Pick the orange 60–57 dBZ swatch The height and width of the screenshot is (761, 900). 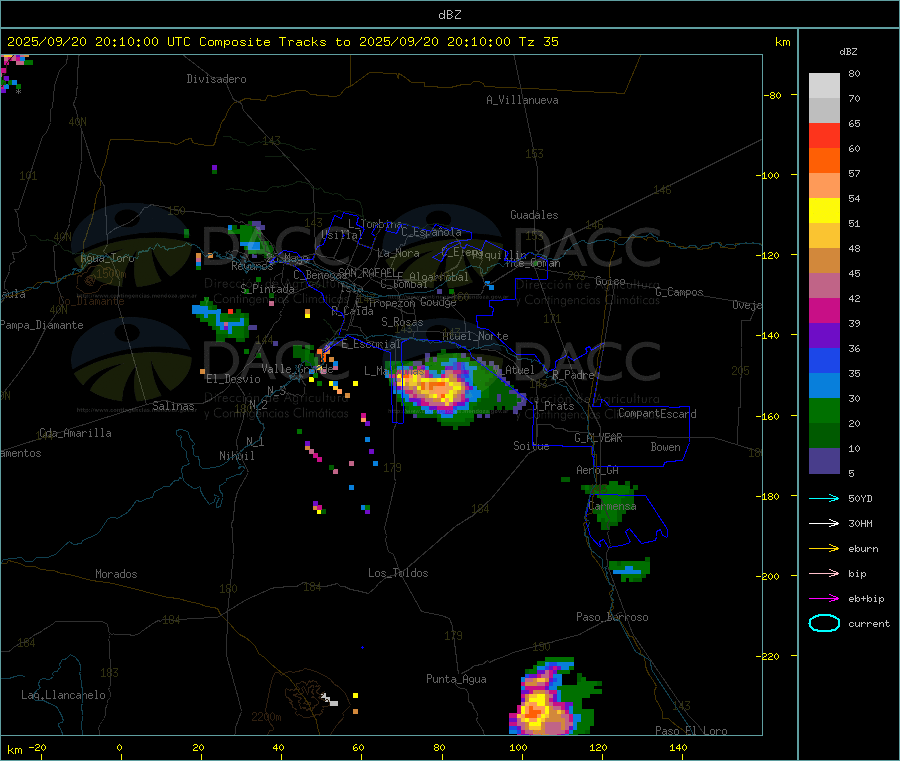(x=824, y=161)
